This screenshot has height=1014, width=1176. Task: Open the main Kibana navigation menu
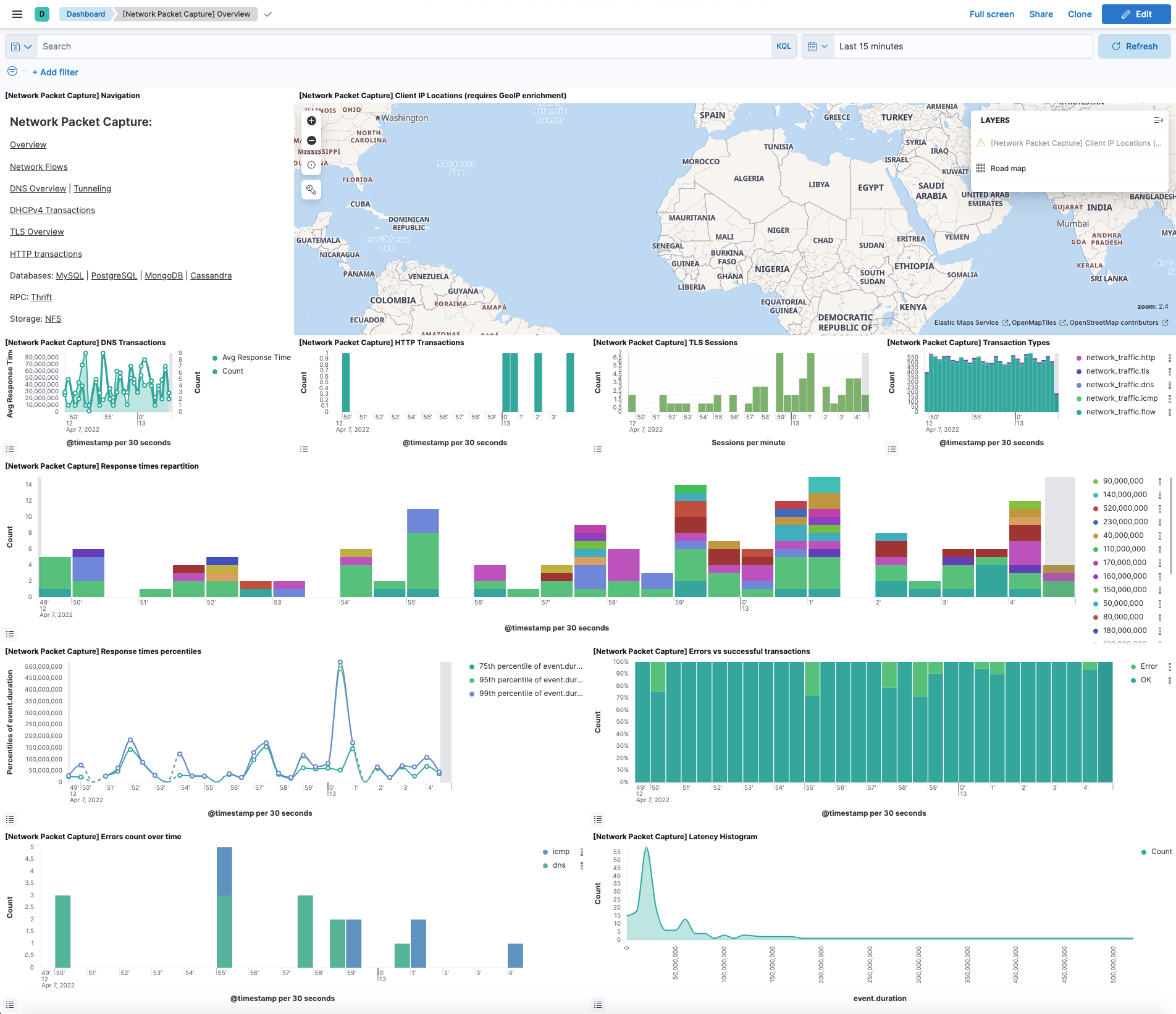pyautogui.click(x=17, y=14)
